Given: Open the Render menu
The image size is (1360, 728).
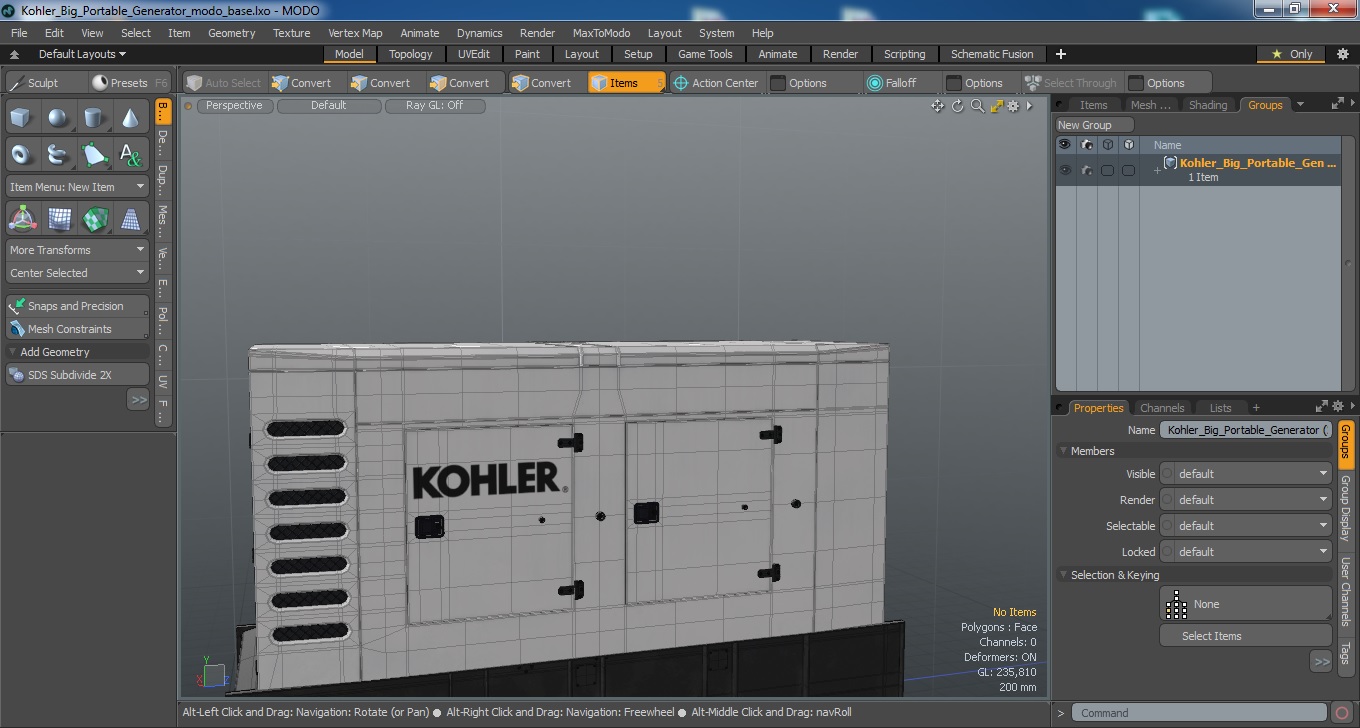Looking at the screenshot, I should (x=537, y=33).
